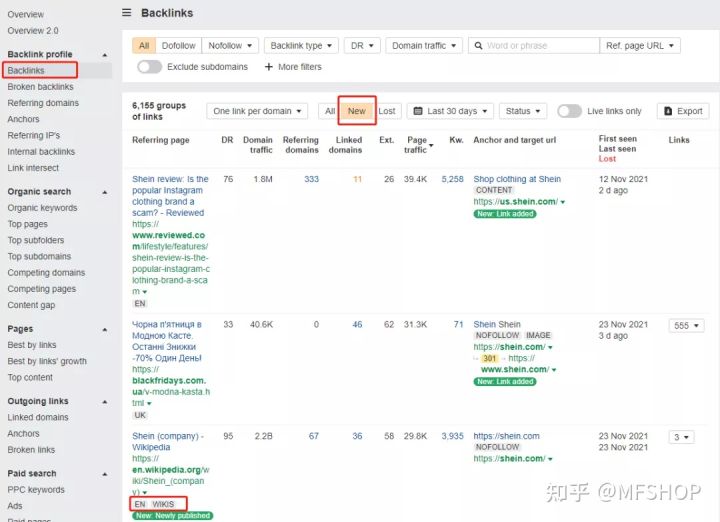Open the Domain traffic dropdown
The height and width of the screenshot is (522, 720).
tap(424, 45)
